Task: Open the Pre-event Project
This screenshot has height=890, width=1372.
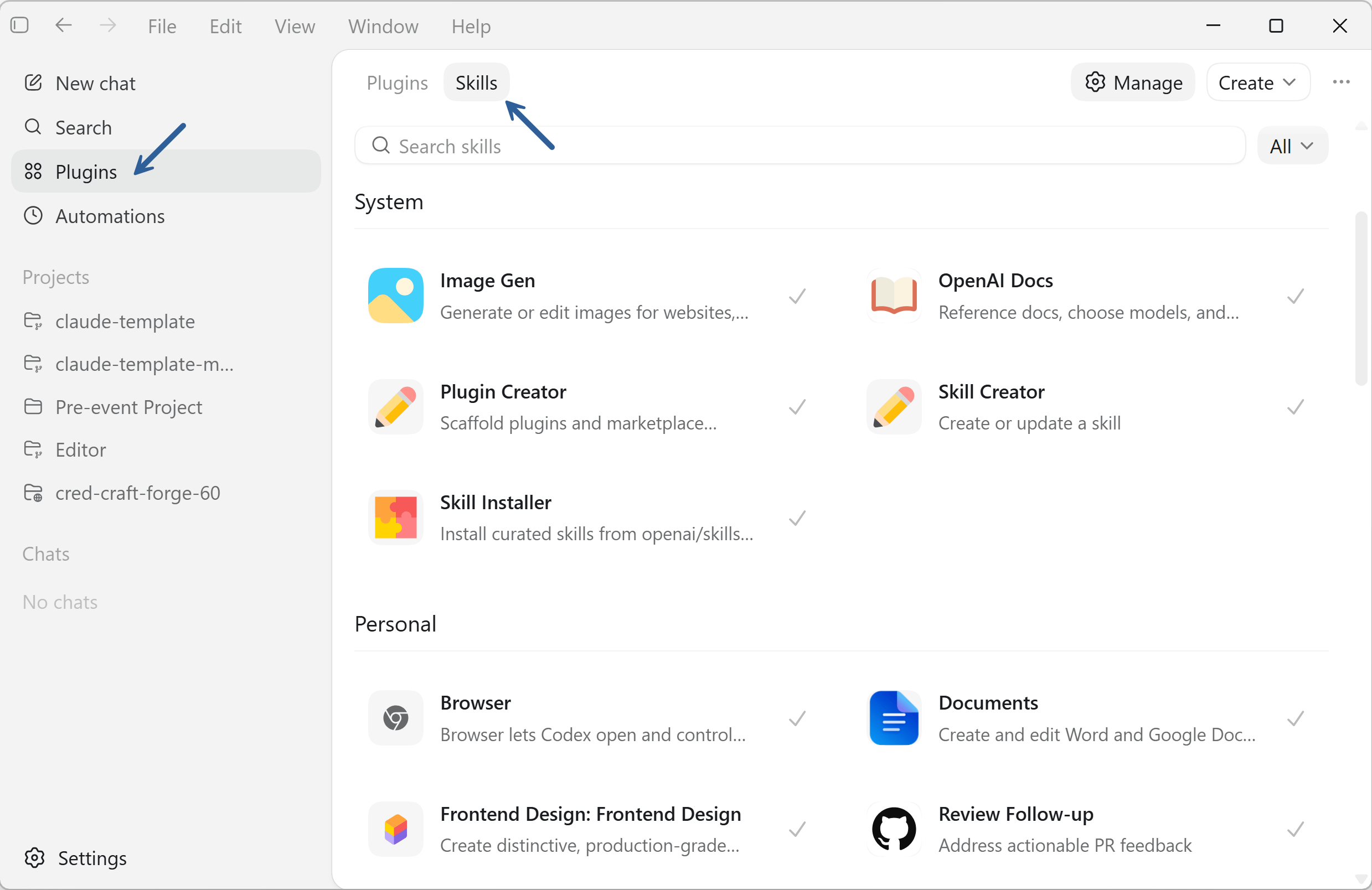Action: [166, 407]
